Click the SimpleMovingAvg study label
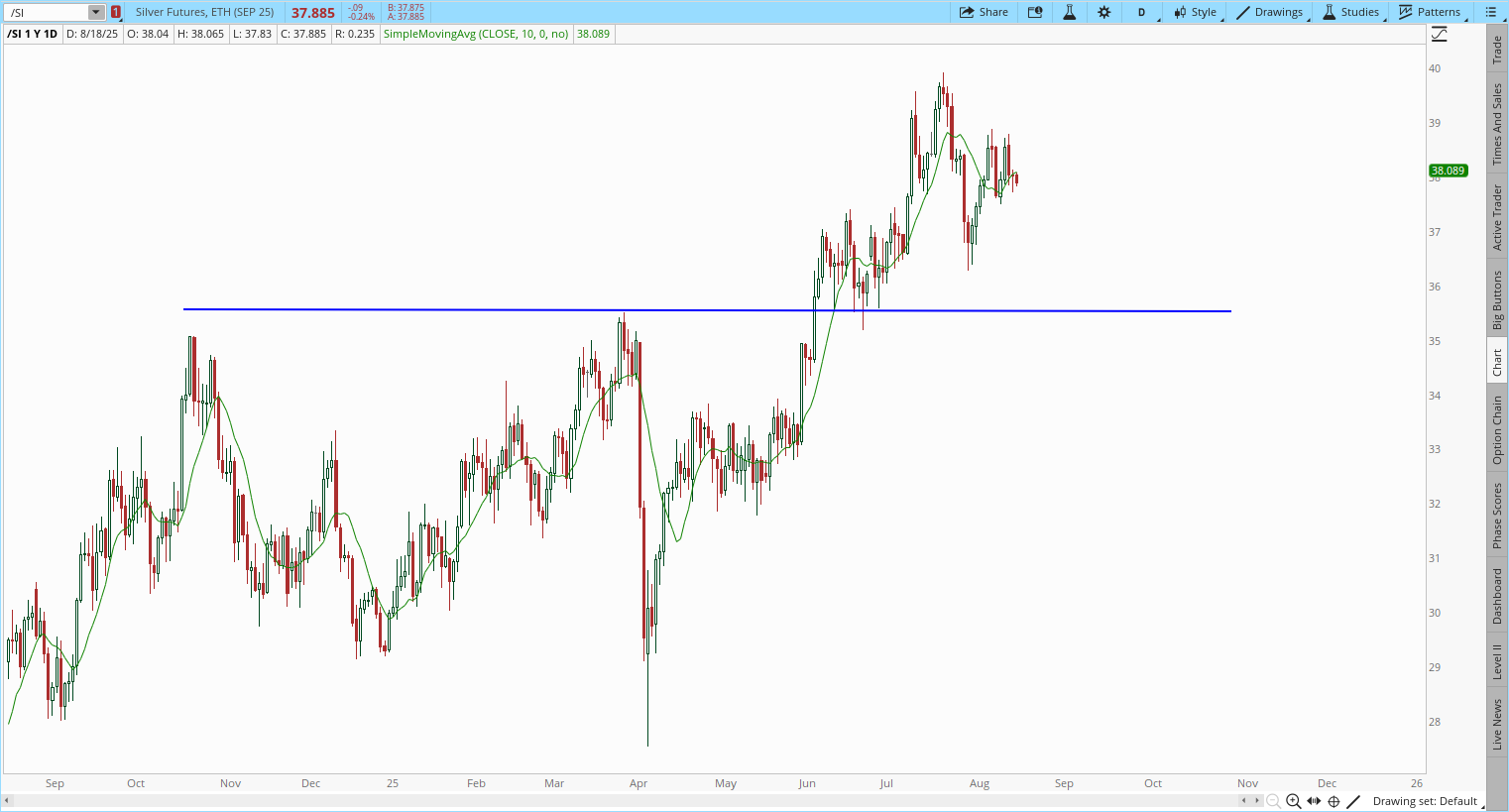This screenshot has height=812, width=1509. [476, 34]
